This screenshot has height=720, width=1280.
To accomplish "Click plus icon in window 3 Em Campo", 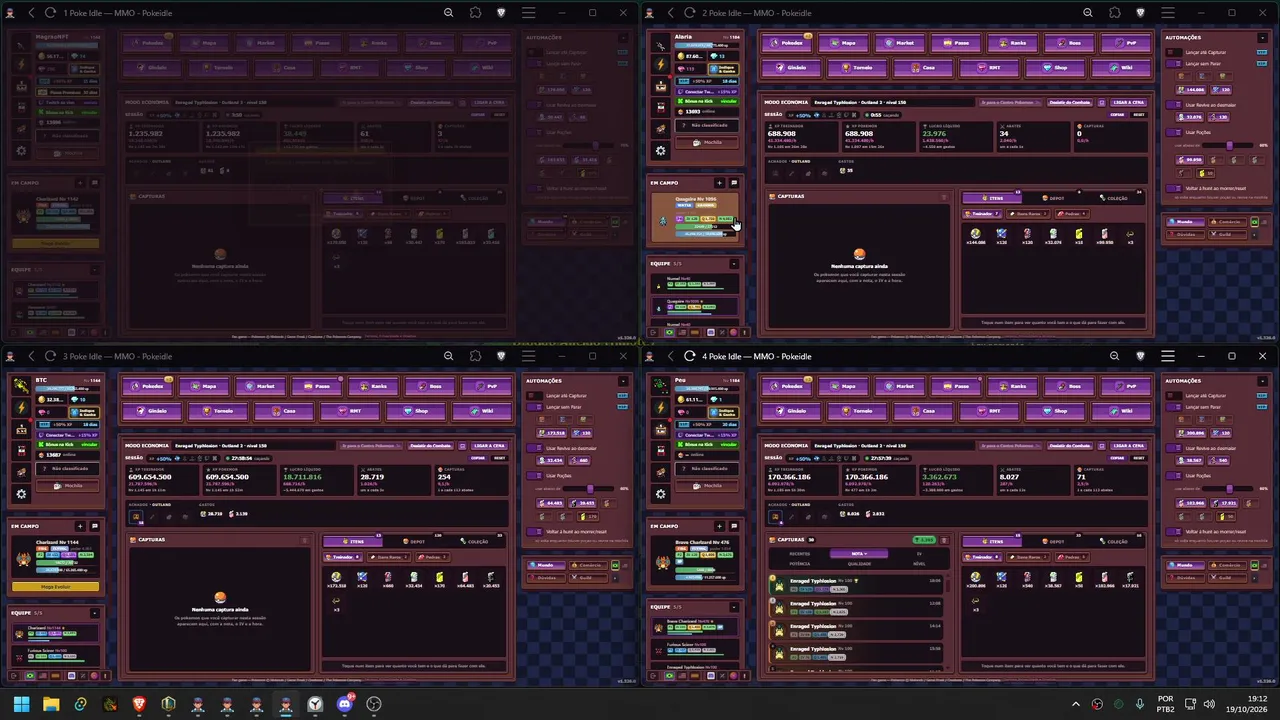I will click(80, 526).
